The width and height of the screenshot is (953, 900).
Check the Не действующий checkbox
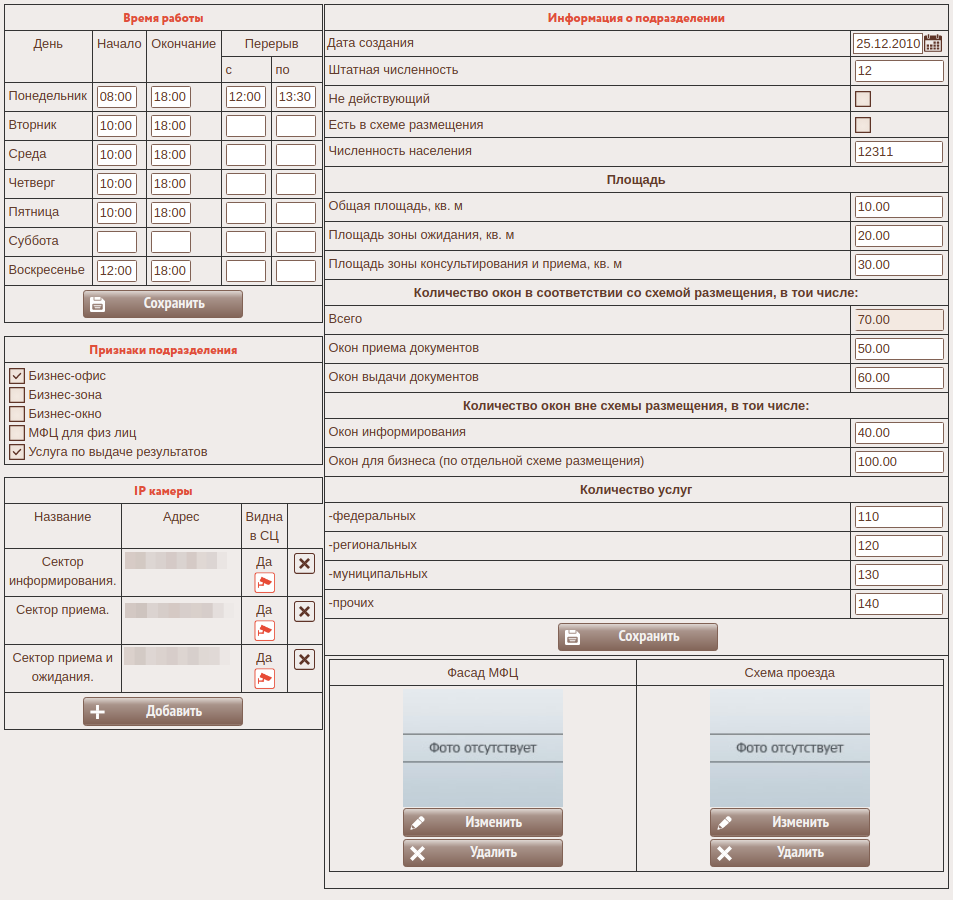coord(863,99)
